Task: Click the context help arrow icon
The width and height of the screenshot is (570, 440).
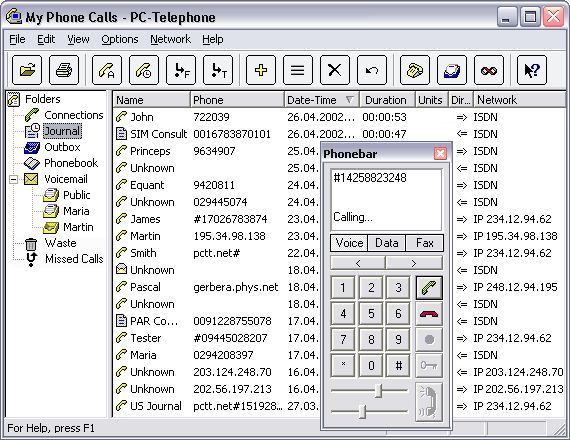Action: (532, 70)
